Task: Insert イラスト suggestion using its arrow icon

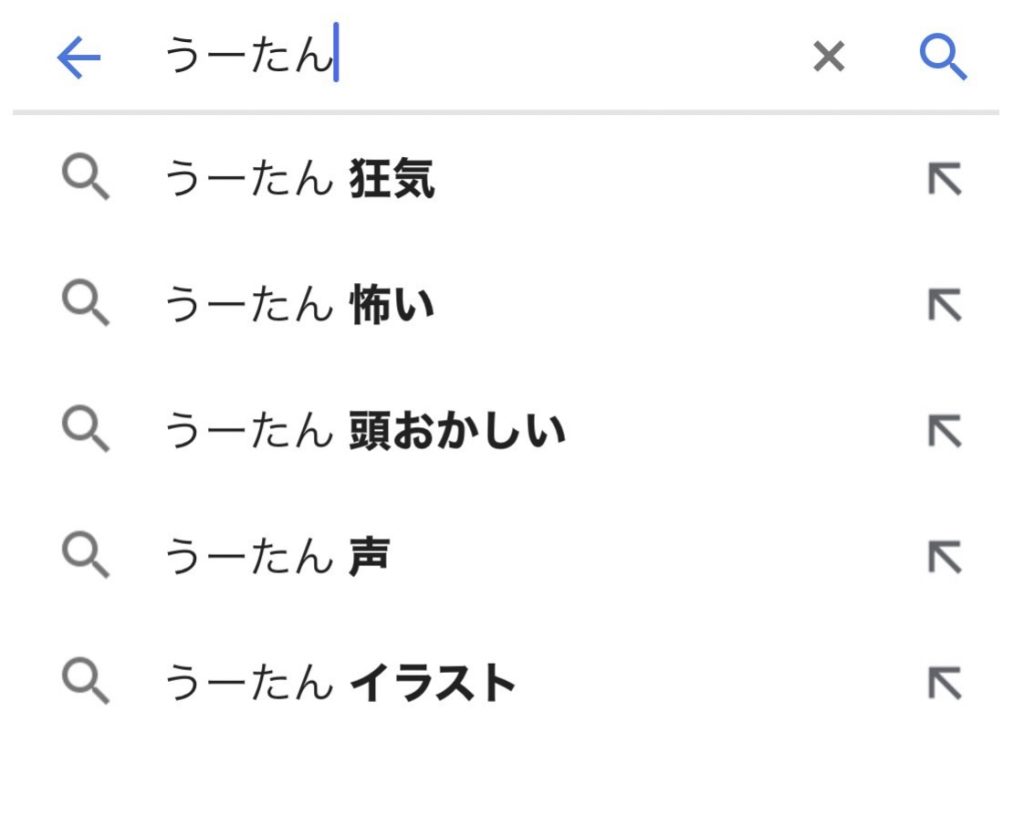Action: [x=944, y=684]
